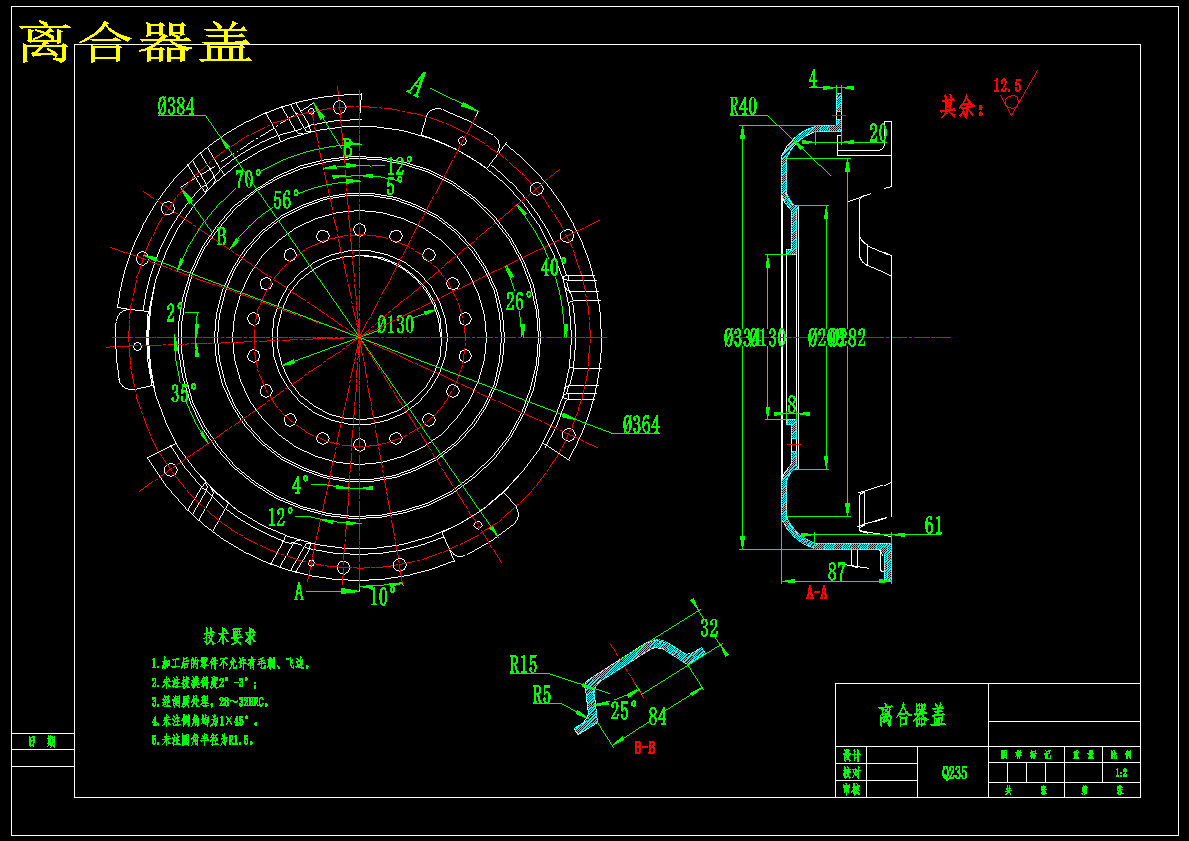Click the 1:2 scale value

click(x=1122, y=773)
